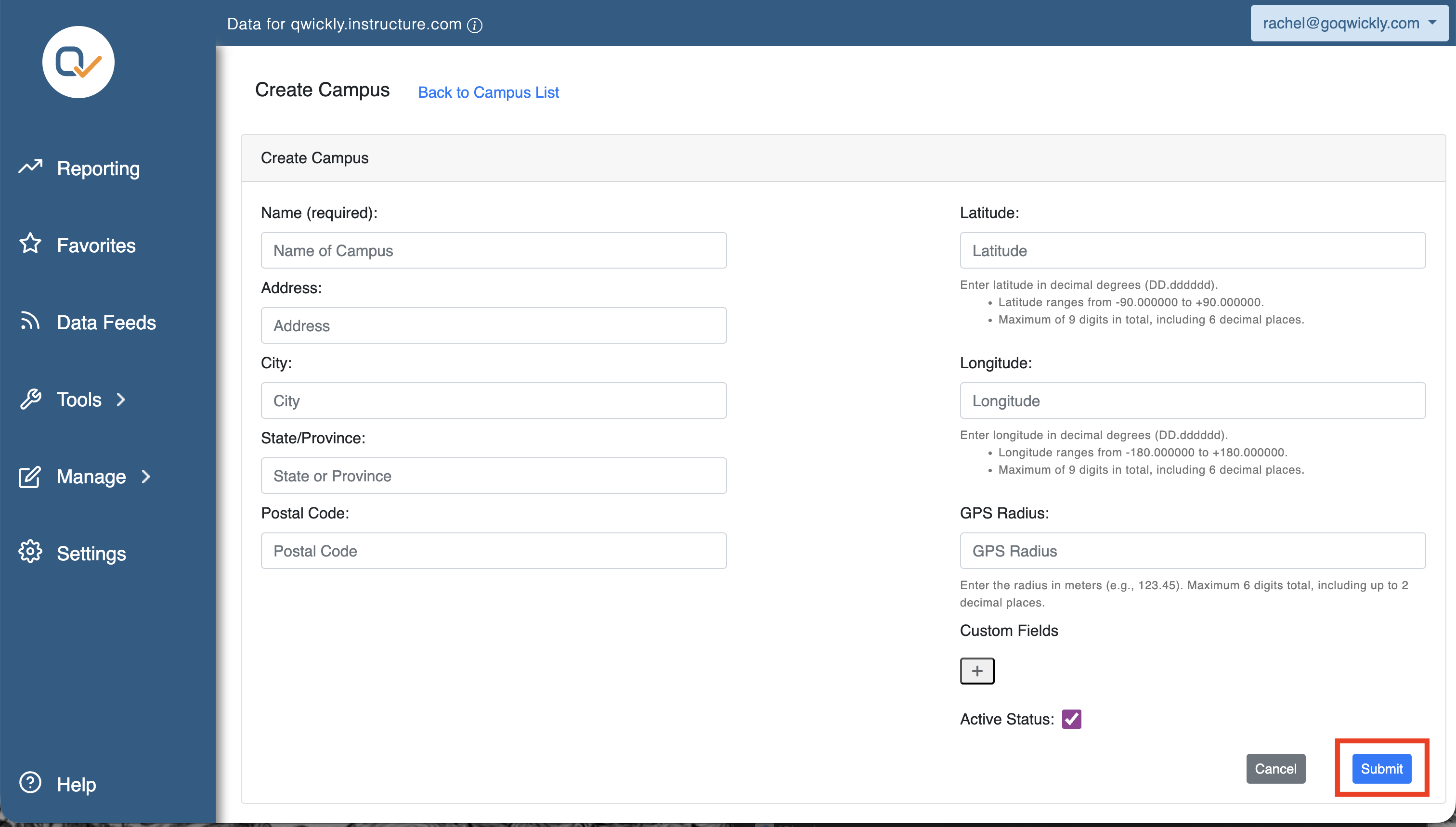Screen dimensions: 1456x827
Task: Click the 'Name (required):' label
Action: (x=319, y=213)
